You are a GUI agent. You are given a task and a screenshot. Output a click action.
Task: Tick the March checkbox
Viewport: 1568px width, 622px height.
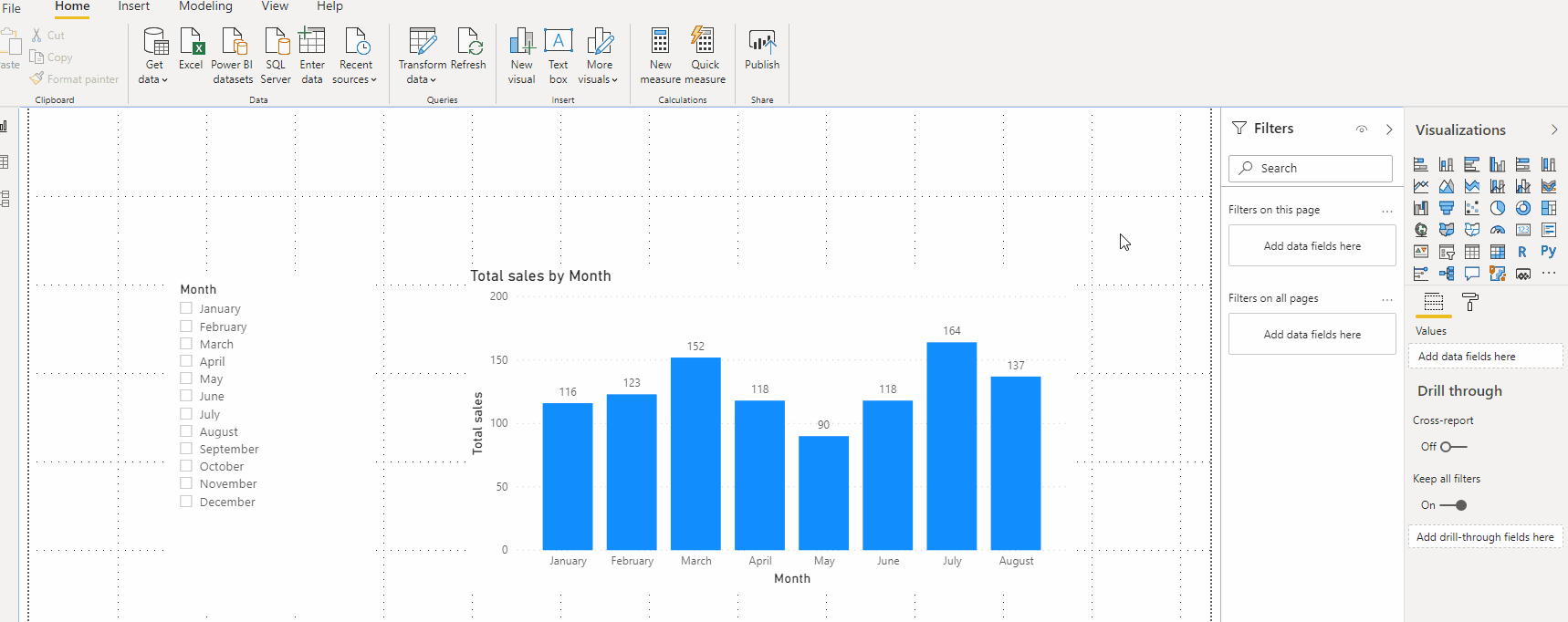186,344
